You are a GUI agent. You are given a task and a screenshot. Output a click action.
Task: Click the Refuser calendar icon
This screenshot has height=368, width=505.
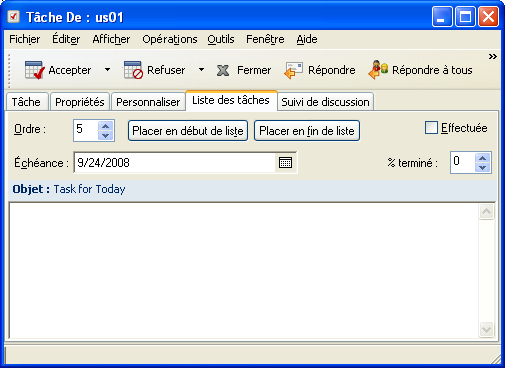click(133, 70)
